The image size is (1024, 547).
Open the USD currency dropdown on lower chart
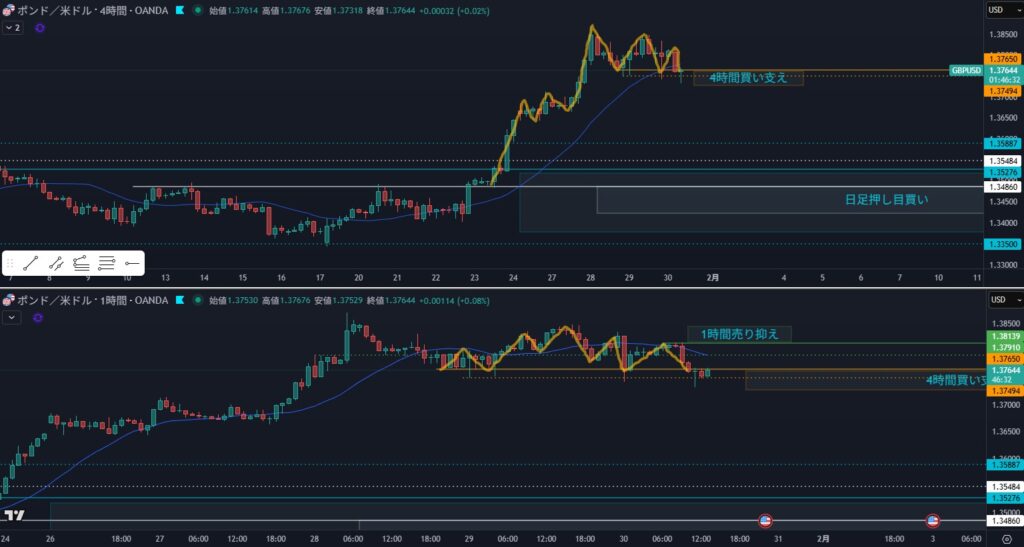pos(996,300)
